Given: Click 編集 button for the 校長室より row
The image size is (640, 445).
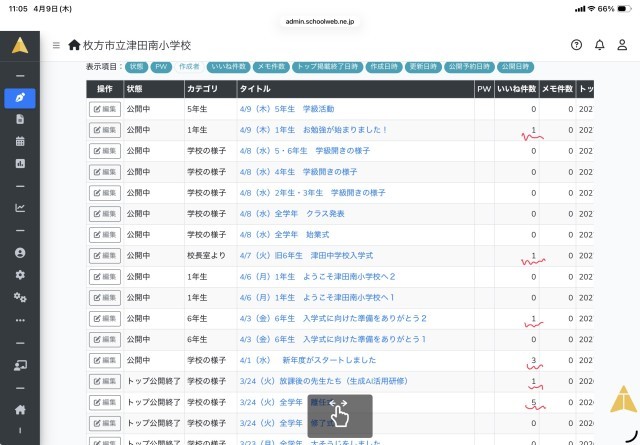Looking at the screenshot, I should [104, 256].
